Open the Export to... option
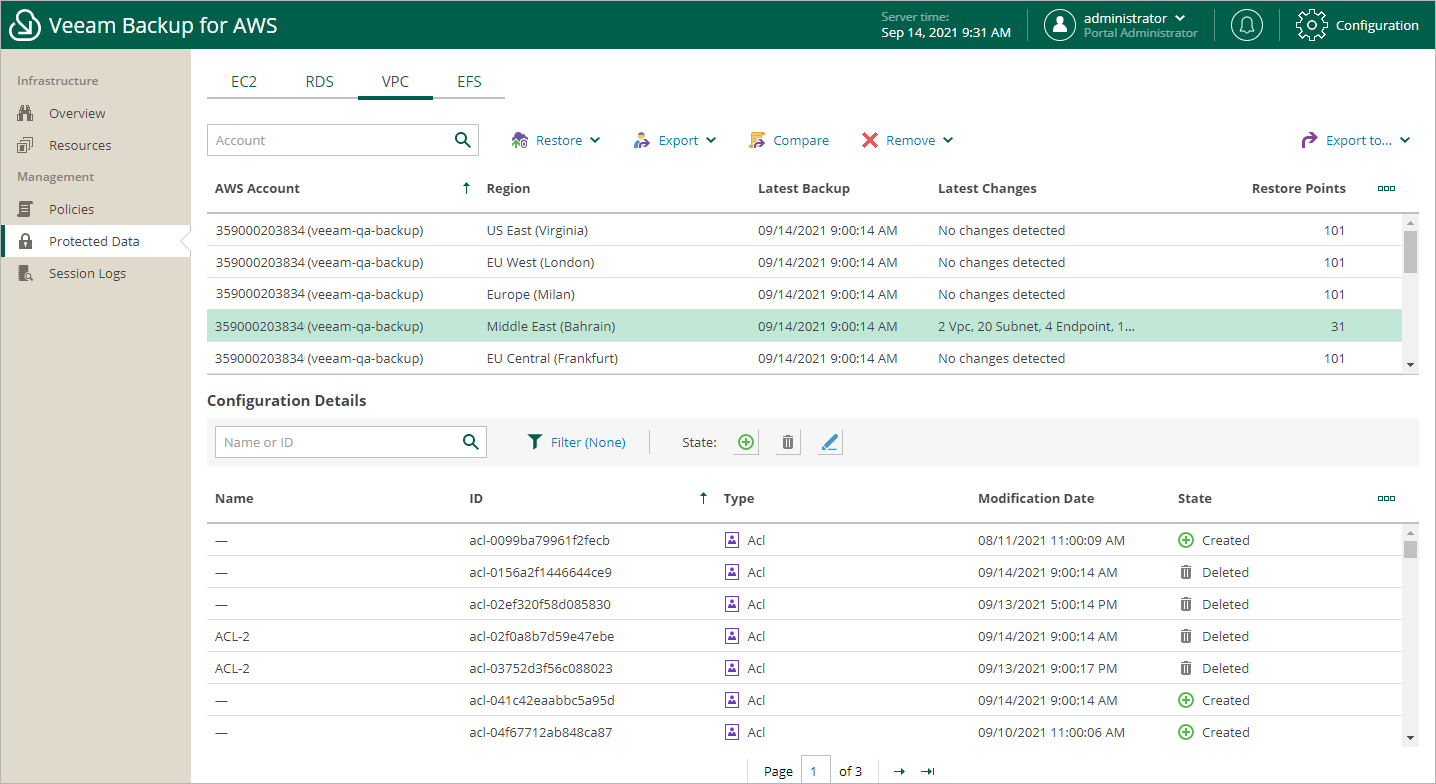 click(x=1355, y=140)
